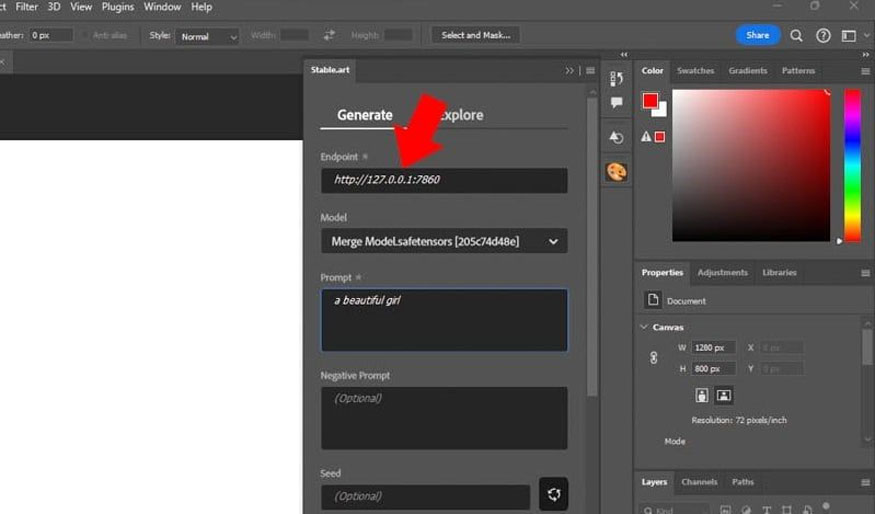This screenshot has width=875, height=514.
Task: Open the Help question mark icon
Action: tap(823, 36)
